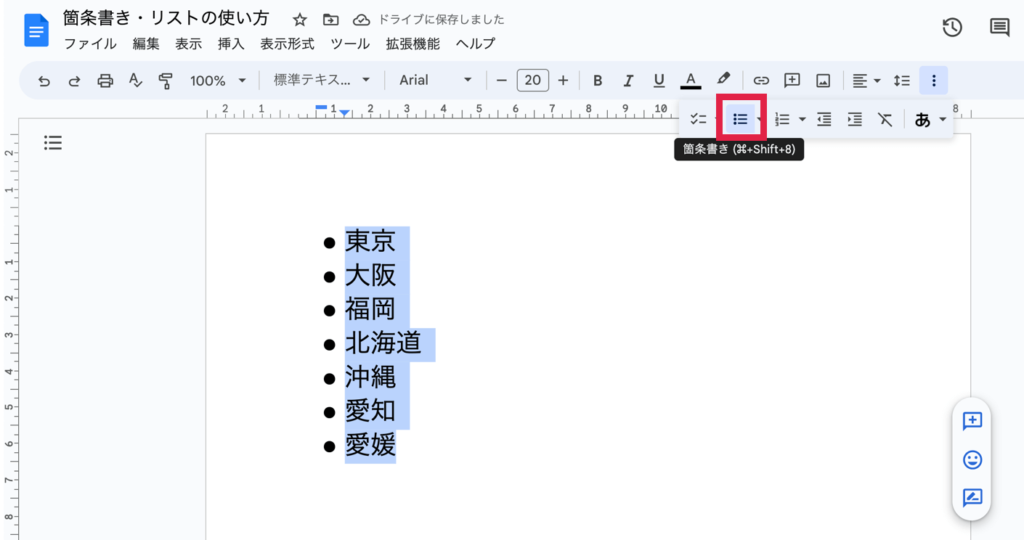The image size is (1024, 540).
Task: Click the insert image icon
Action: [823, 81]
